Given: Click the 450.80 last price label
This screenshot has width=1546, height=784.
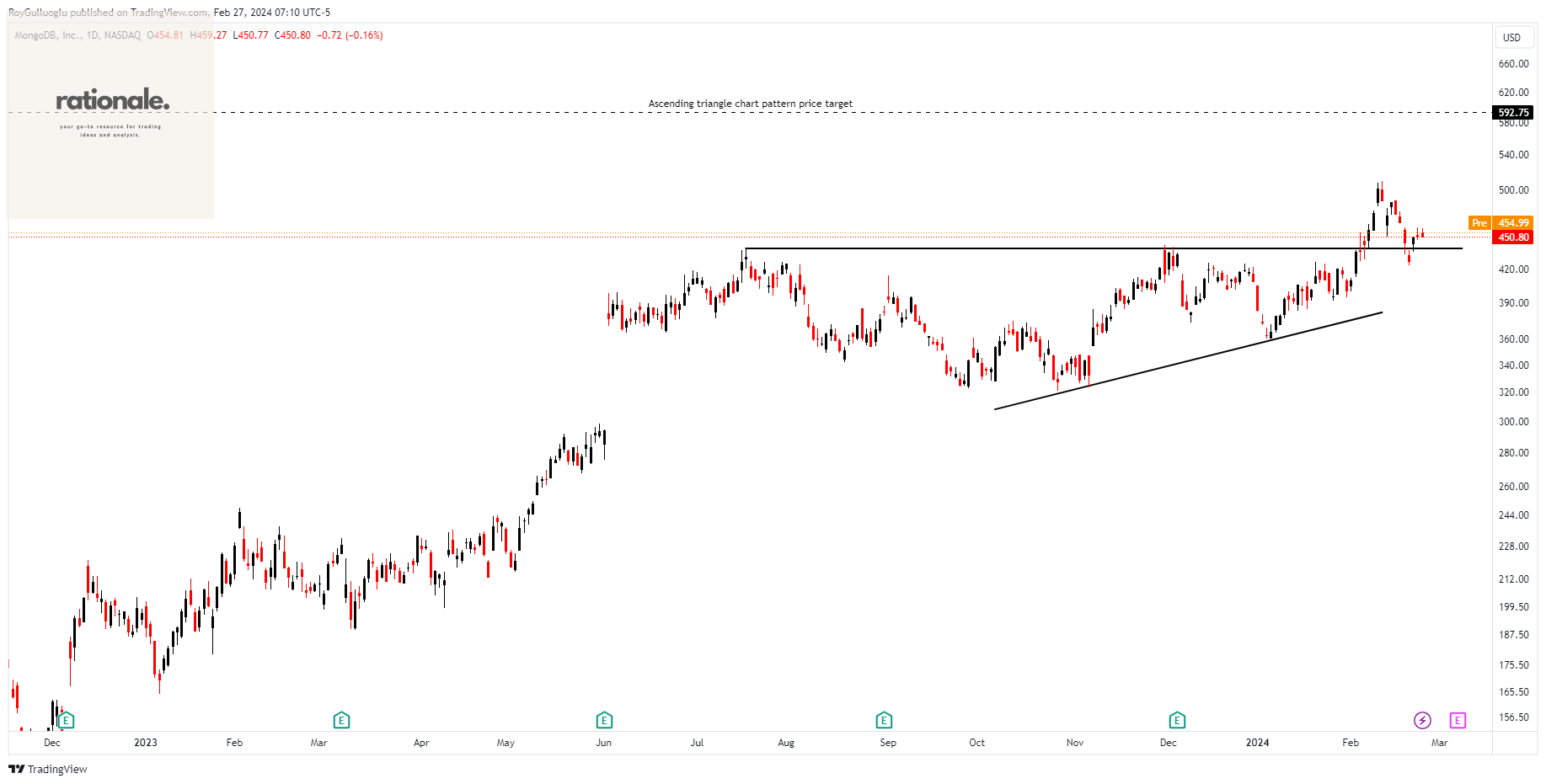Looking at the screenshot, I should pos(1513,237).
